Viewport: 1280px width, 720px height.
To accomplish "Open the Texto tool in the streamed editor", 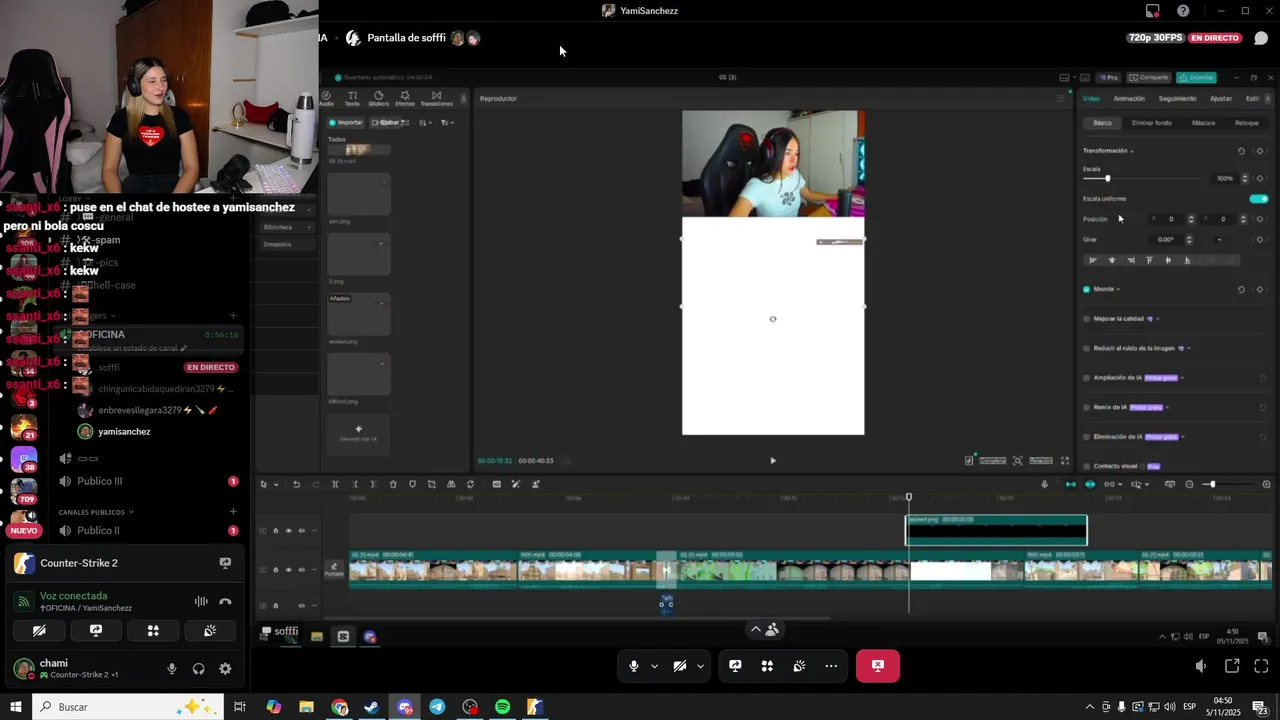I will click(x=352, y=98).
